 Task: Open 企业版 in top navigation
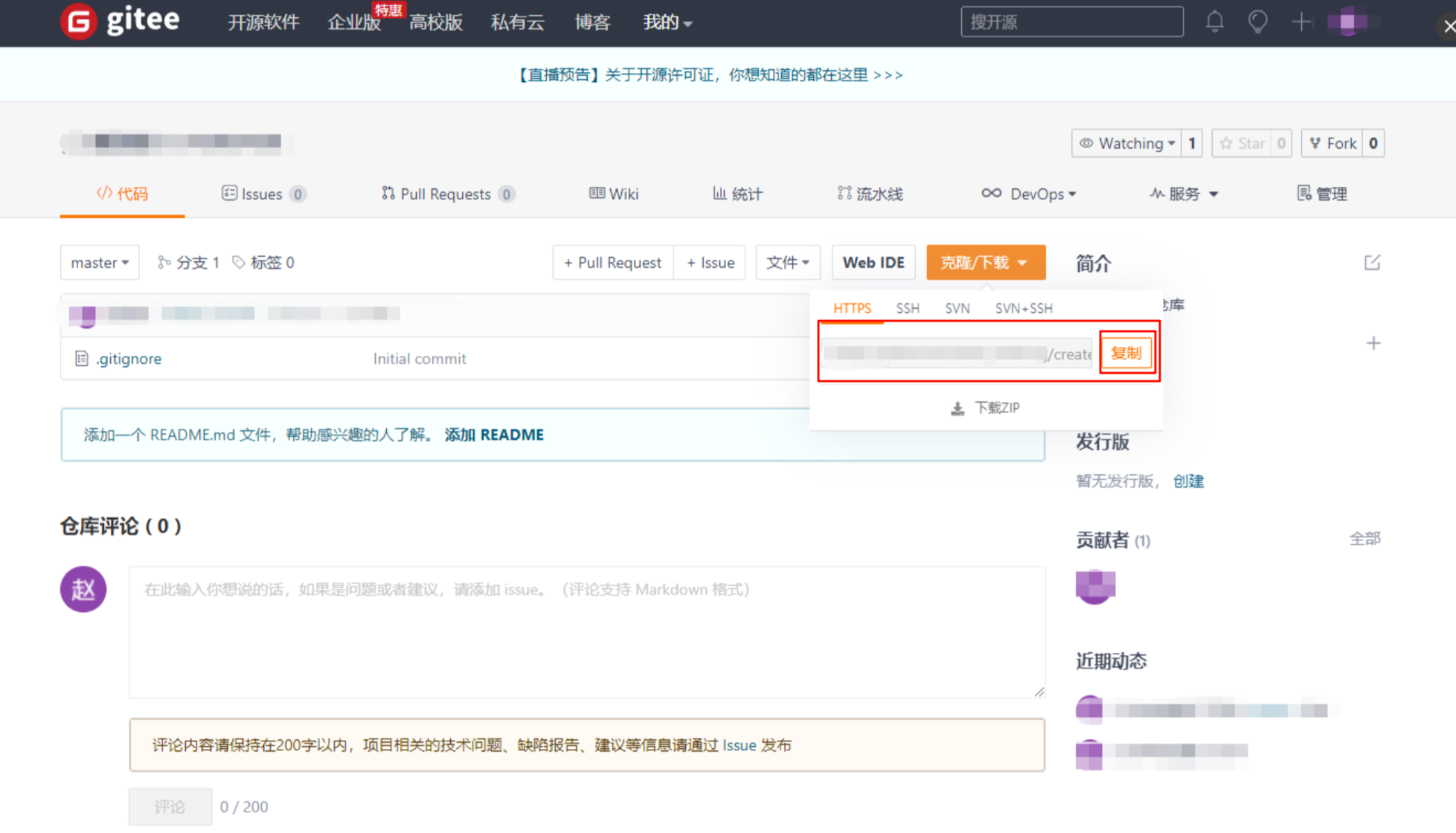tap(354, 22)
